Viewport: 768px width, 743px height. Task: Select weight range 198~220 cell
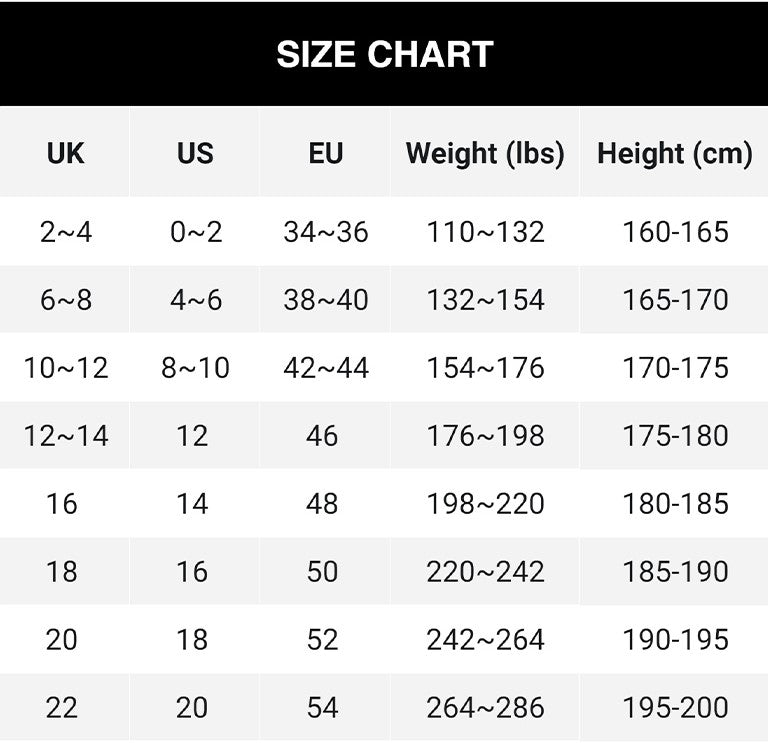click(x=486, y=504)
